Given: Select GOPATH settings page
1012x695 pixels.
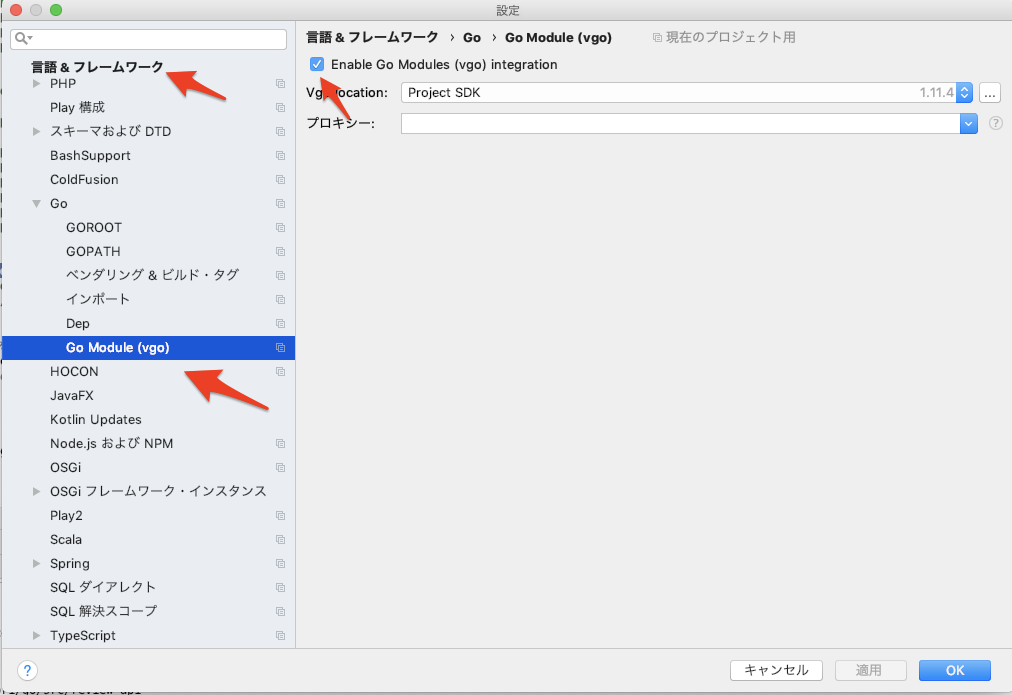Looking at the screenshot, I should click(93, 251).
